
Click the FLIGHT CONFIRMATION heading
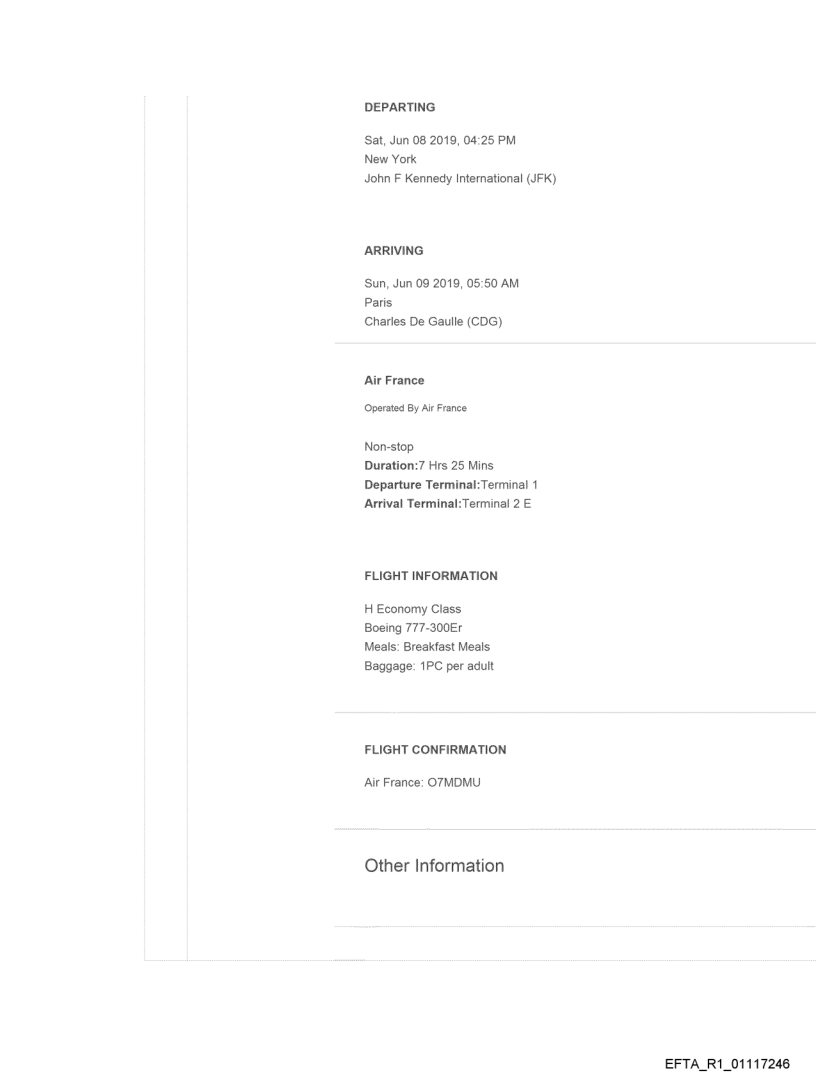pos(435,749)
